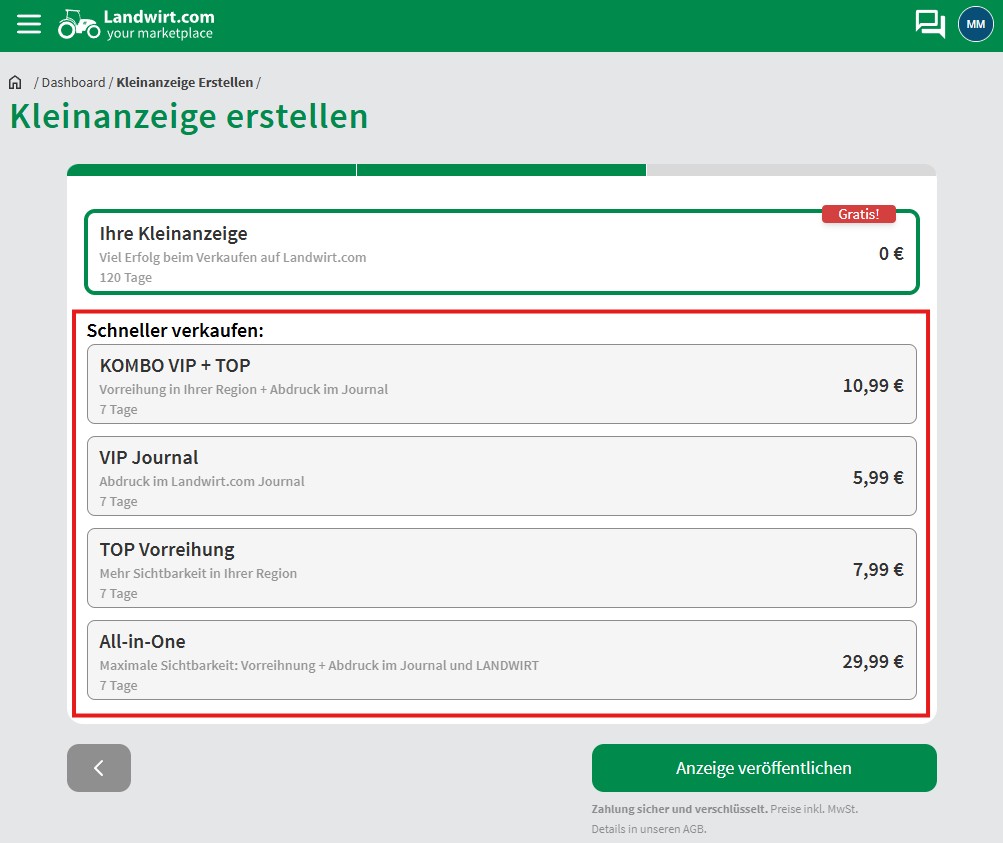Enable the TOP Vorreihung upgrade

(502, 568)
